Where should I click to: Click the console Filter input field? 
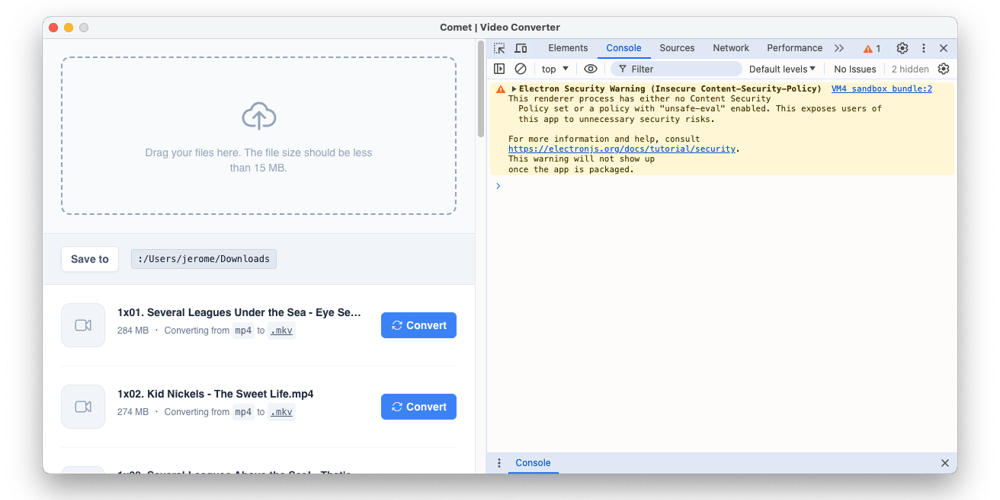(680, 69)
